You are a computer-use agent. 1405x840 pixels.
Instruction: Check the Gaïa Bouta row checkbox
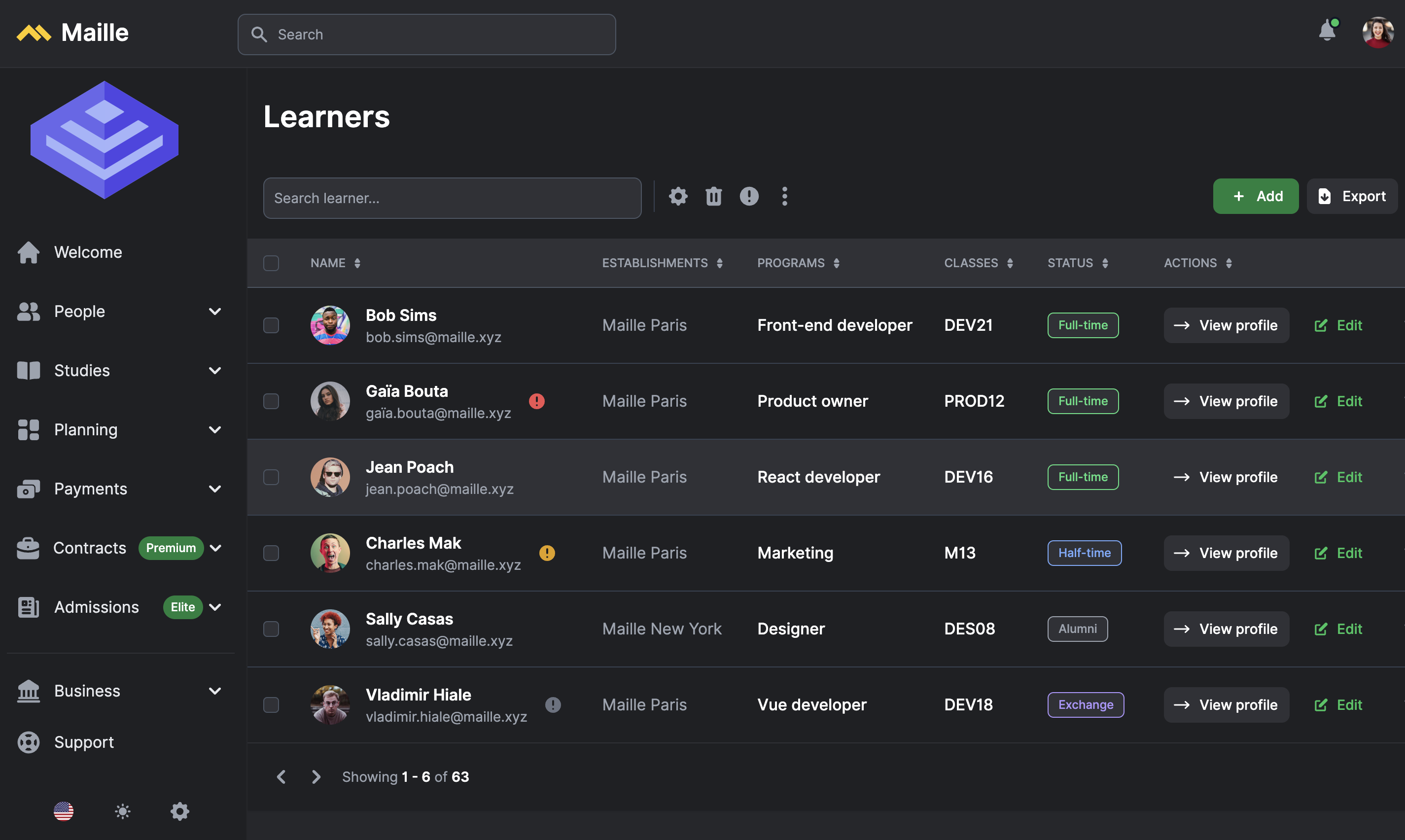[271, 401]
